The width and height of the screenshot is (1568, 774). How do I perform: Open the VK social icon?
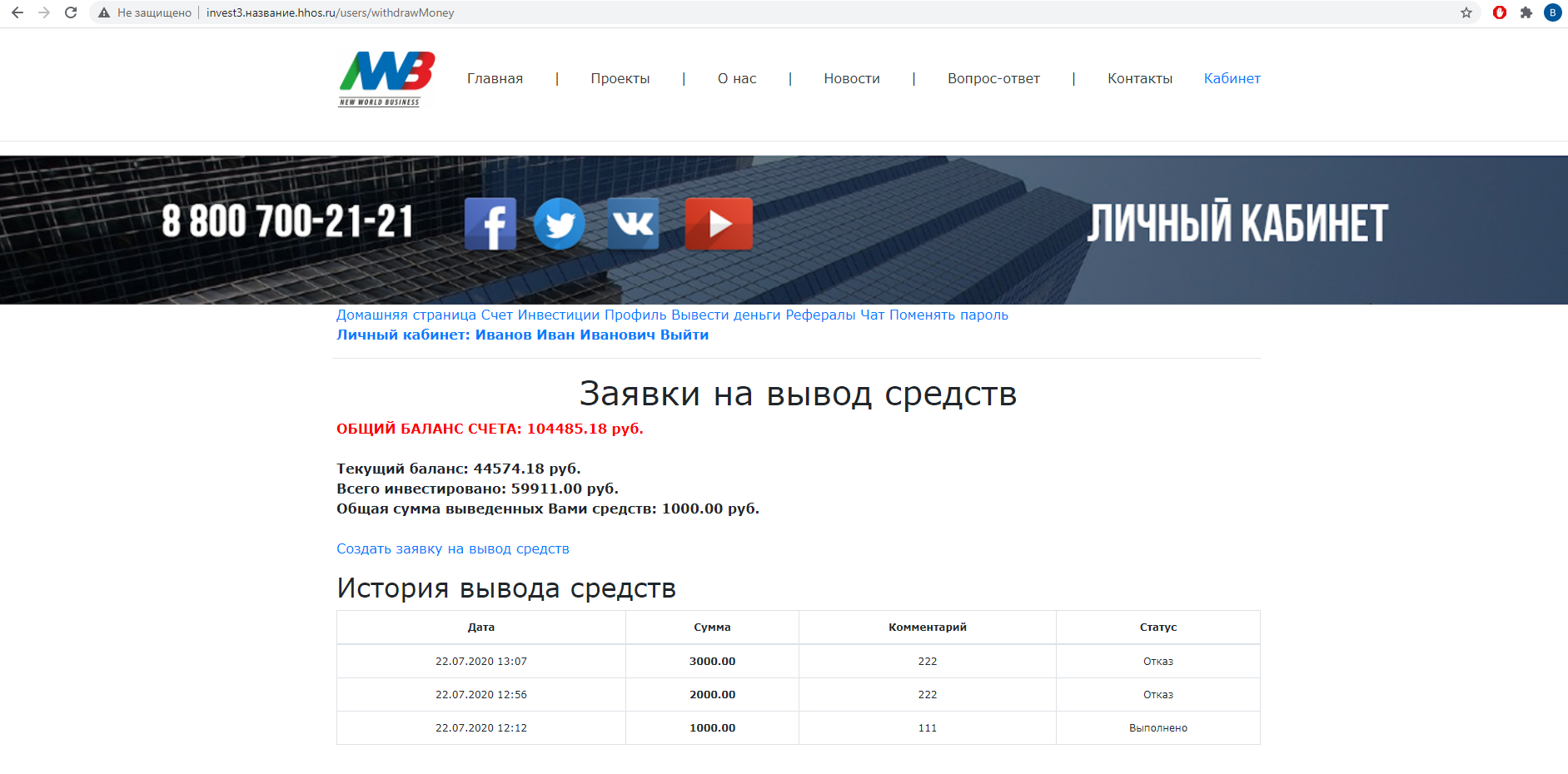[x=633, y=223]
